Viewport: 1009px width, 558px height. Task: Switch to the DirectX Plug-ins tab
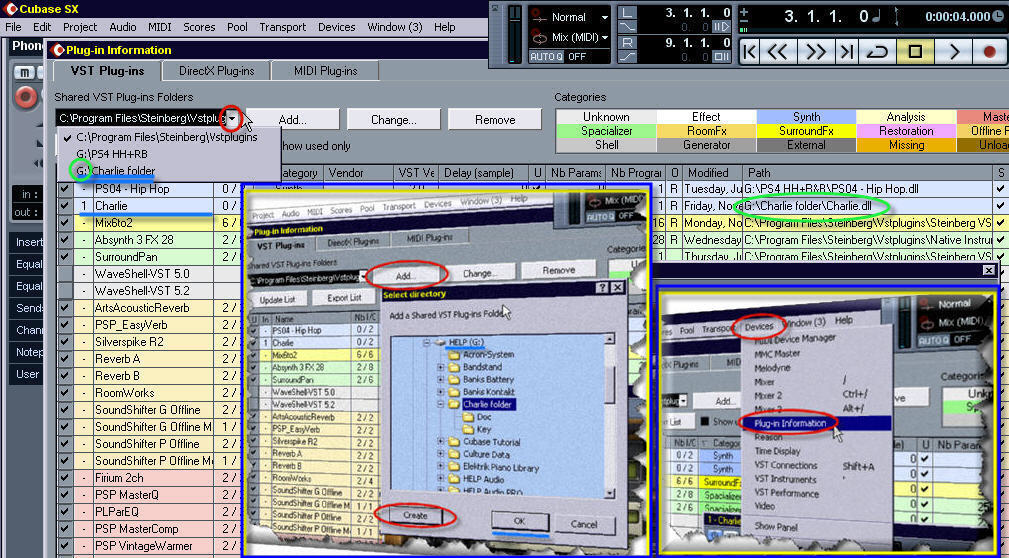216,71
